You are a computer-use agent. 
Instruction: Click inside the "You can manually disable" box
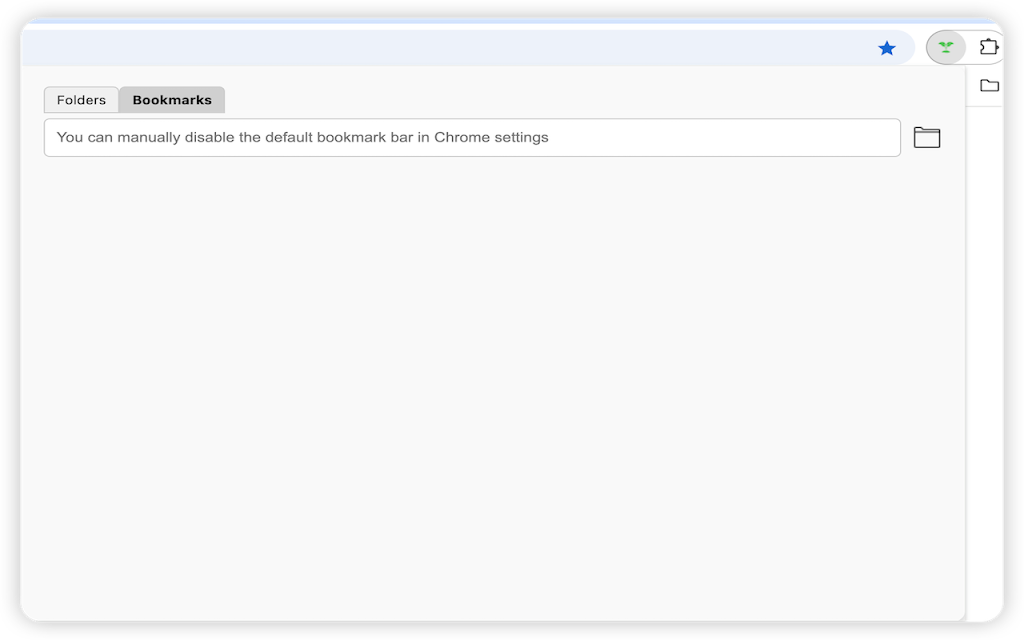[472, 137]
